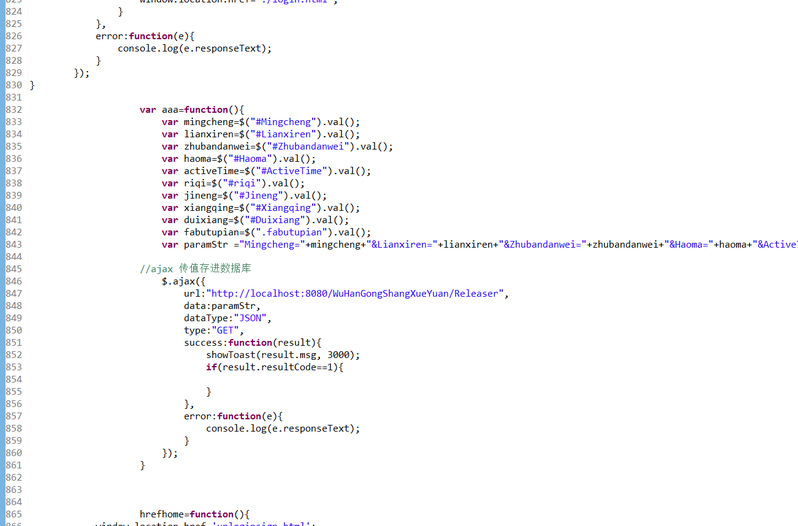Click line number 865 in the gutter
Image resolution: width=798 pixels, height=526 pixels.
pos(14,514)
